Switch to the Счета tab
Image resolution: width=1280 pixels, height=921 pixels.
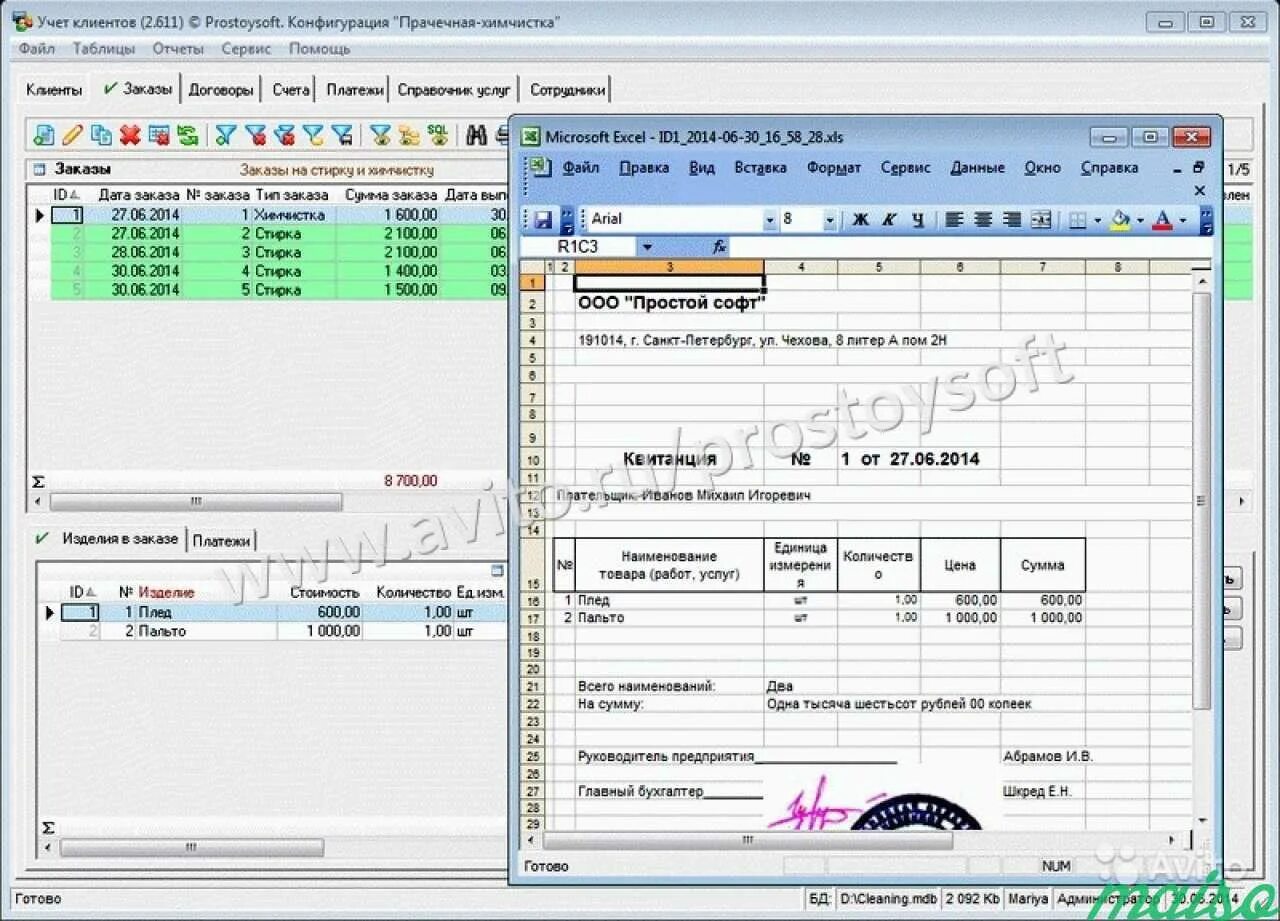291,90
